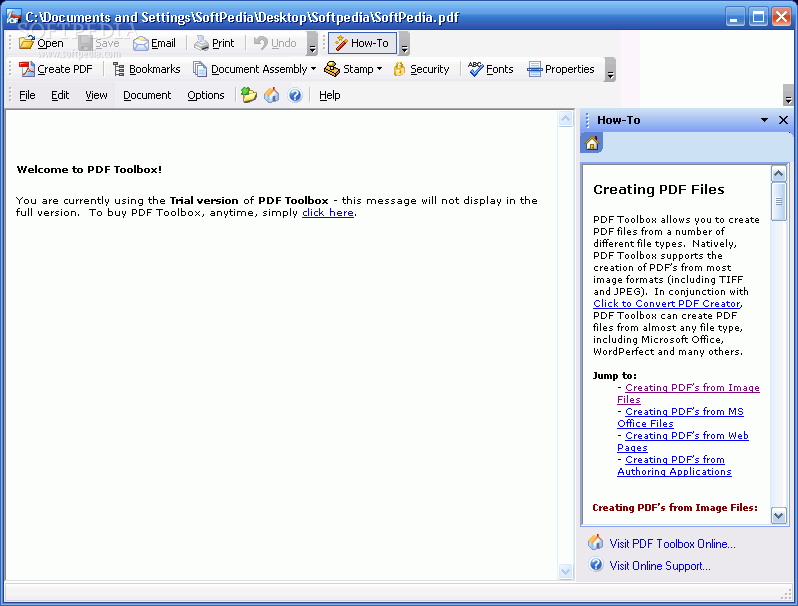Image resolution: width=798 pixels, height=606 pixels.
Task: Open a file with the Open toolbar button
Action: click(41, 43)
